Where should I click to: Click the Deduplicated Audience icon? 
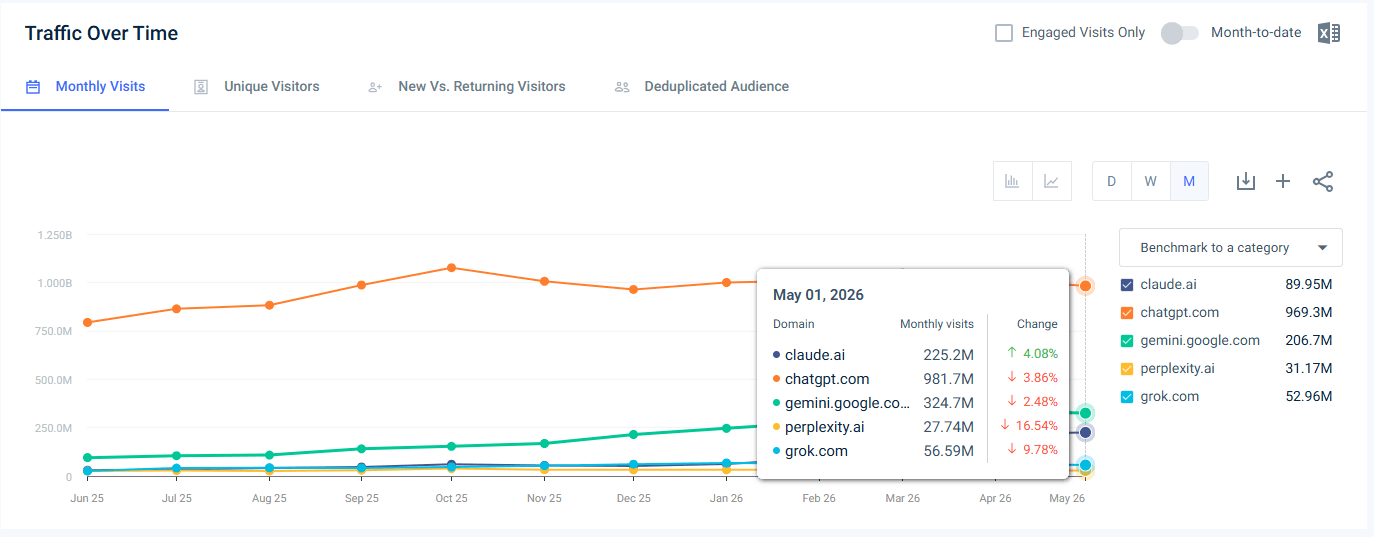coord(622,87)
